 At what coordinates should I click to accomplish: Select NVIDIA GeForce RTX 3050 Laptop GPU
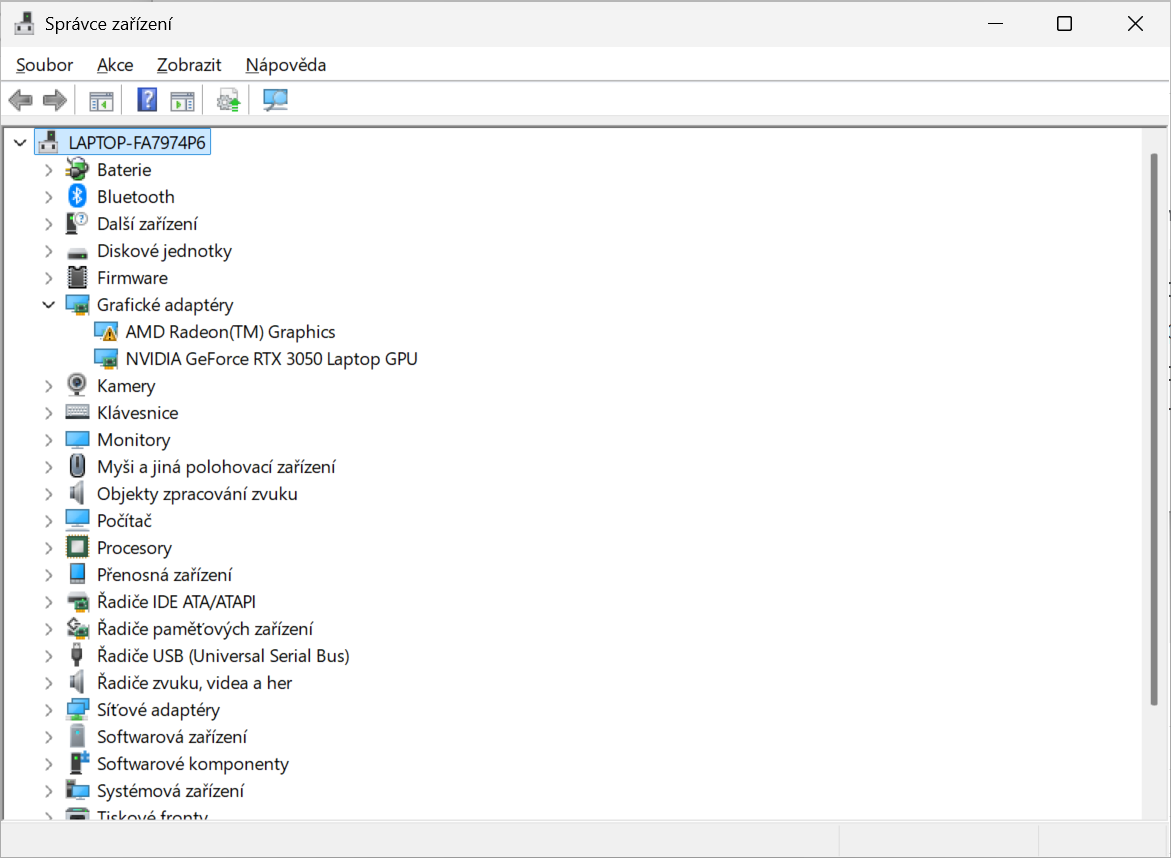coord(271,358)
